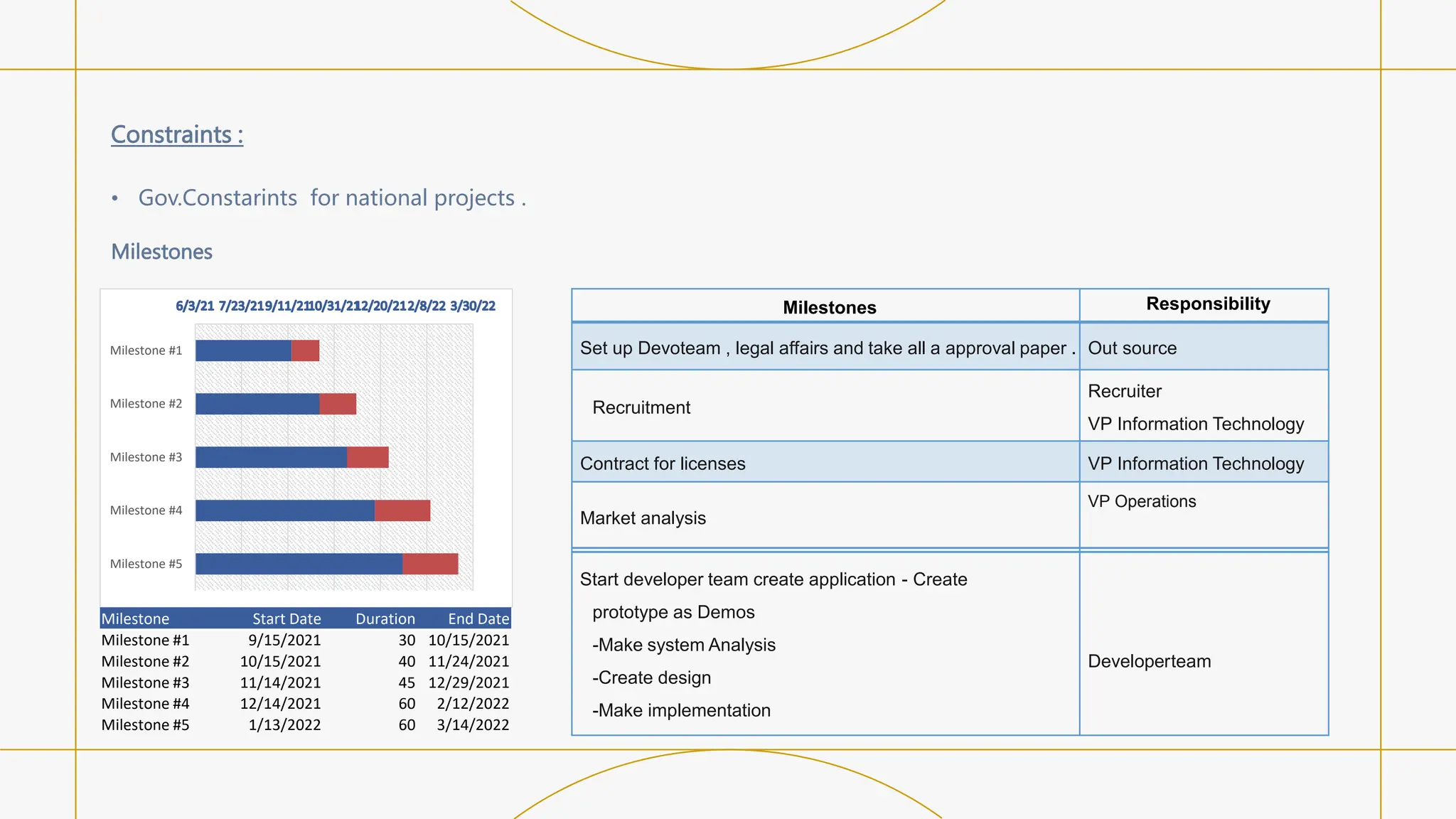Viewport: 1456px width, 819px height.
Task: Click the Start Date column header
Action: tap(287, 619)
